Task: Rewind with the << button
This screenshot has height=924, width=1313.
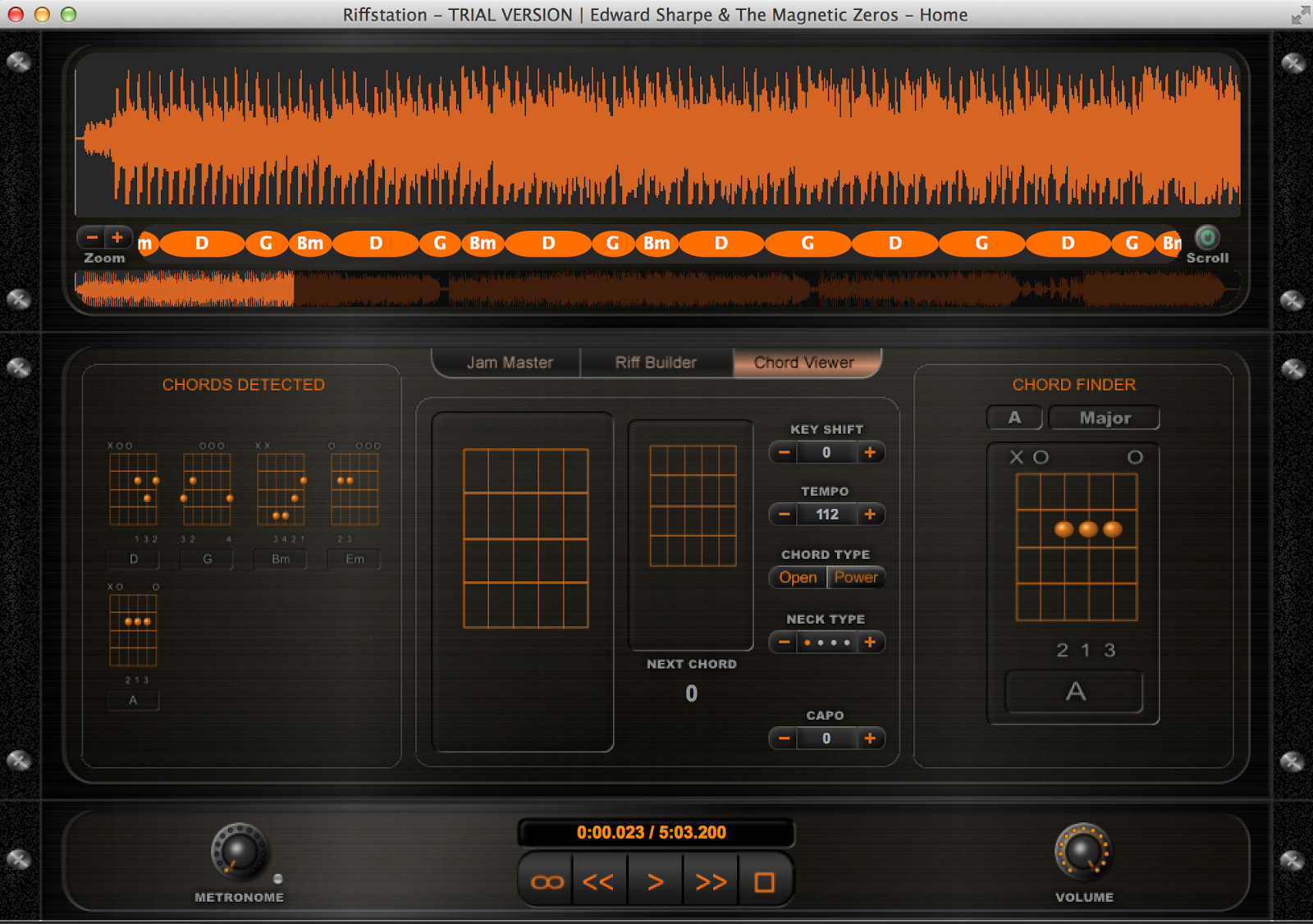Action: coord(598,882)
